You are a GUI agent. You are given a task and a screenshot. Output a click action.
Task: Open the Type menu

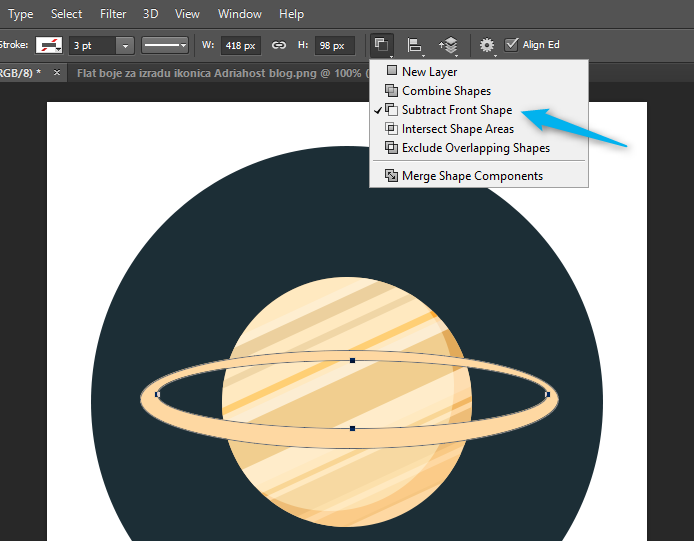[x=20, y=14]
